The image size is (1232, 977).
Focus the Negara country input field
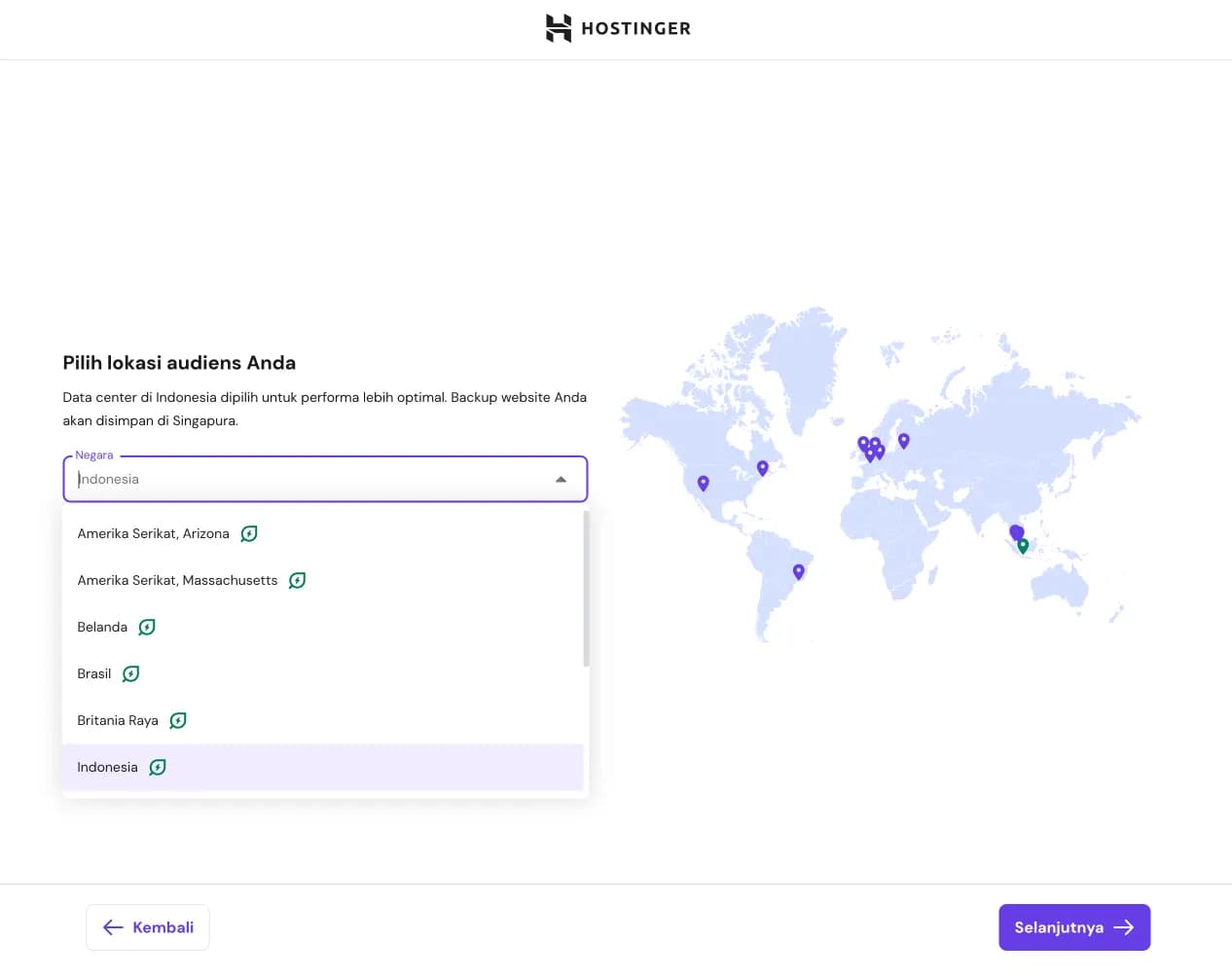[x=311, y=480]
